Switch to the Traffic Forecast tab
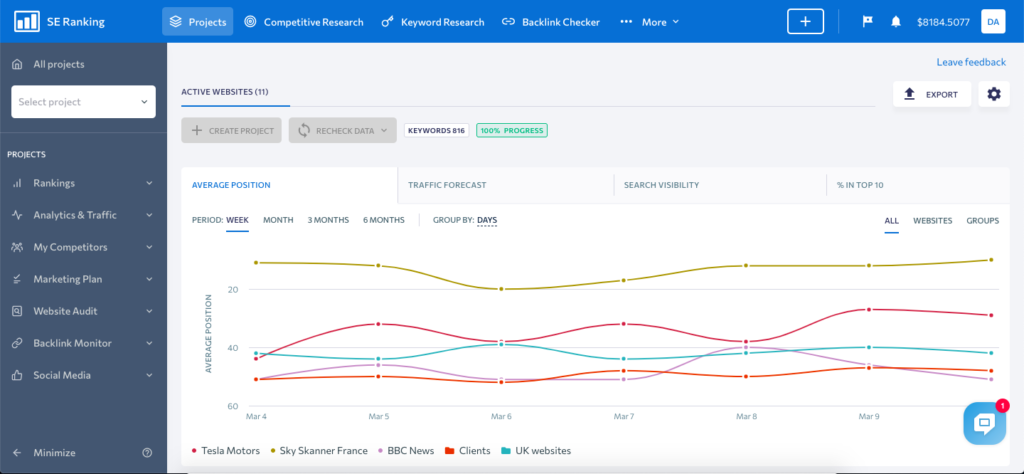The width and height of the screenshot is (1024, 474). (x=446, y=185)
